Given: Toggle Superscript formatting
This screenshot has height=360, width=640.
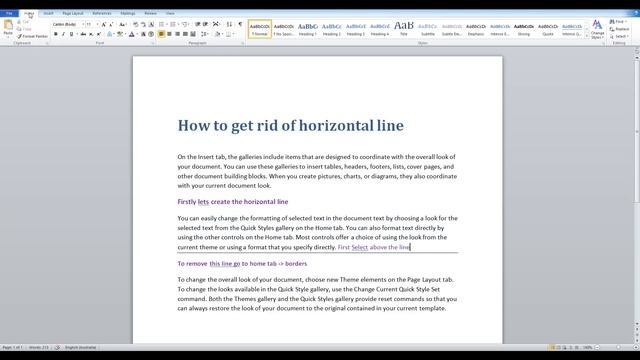Looking at the screenshot, I should [98, 34].
